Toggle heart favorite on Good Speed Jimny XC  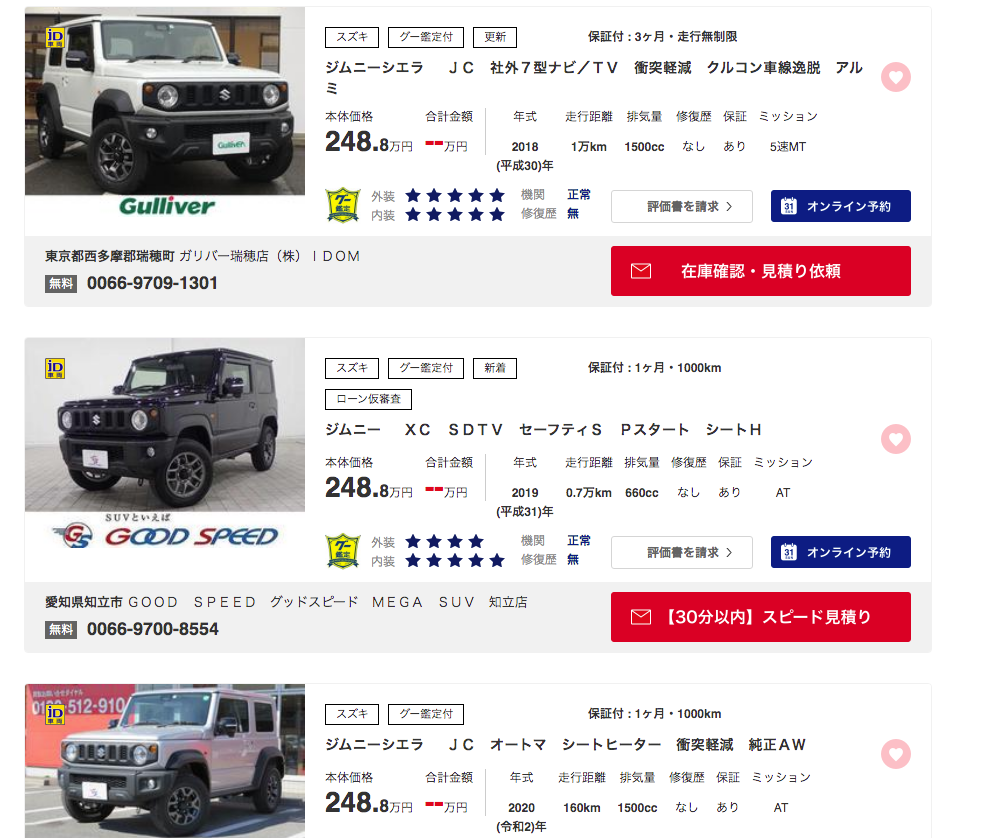tap(896, 439)
